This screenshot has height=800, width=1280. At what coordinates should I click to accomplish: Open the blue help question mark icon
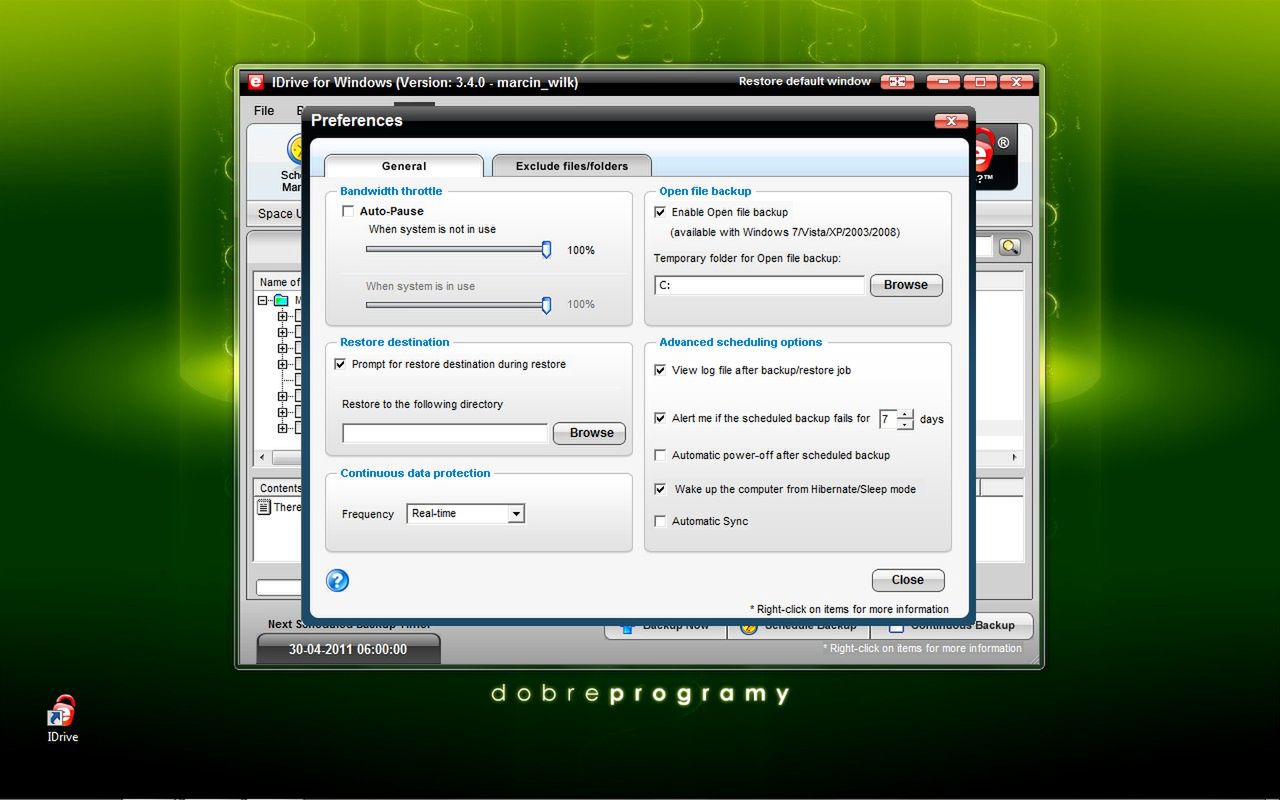pyautogui.click(x=337, y=580)
